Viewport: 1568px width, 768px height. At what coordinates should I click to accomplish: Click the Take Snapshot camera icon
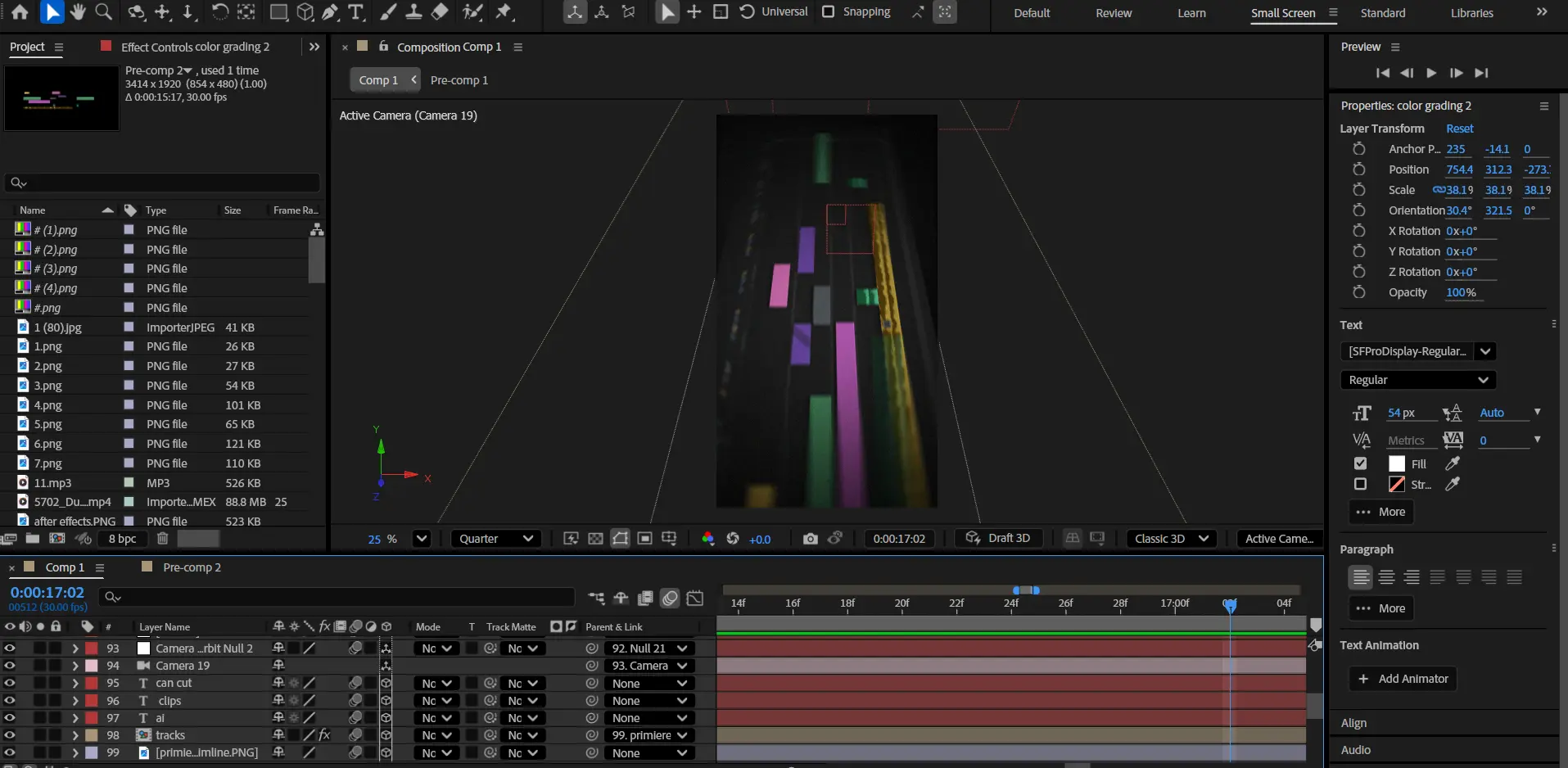tap(810, 539)
